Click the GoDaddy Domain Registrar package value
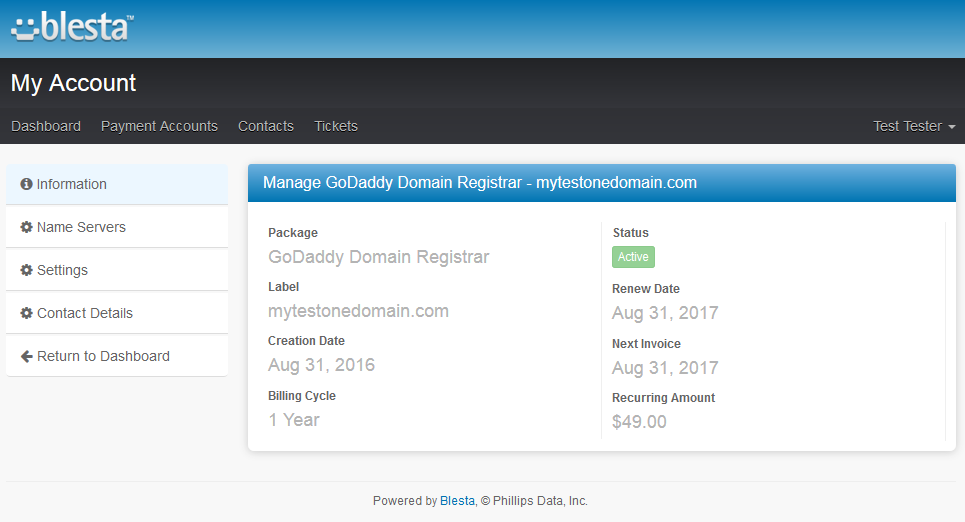The width and height of the screenshot is (965, 522). click(378, 257)
